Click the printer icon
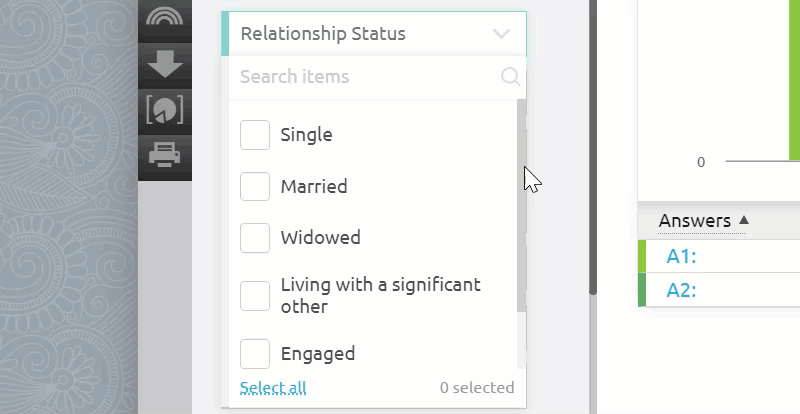This screenshot has width=800, height=414. pyautogui.click(x=164, y=154)
